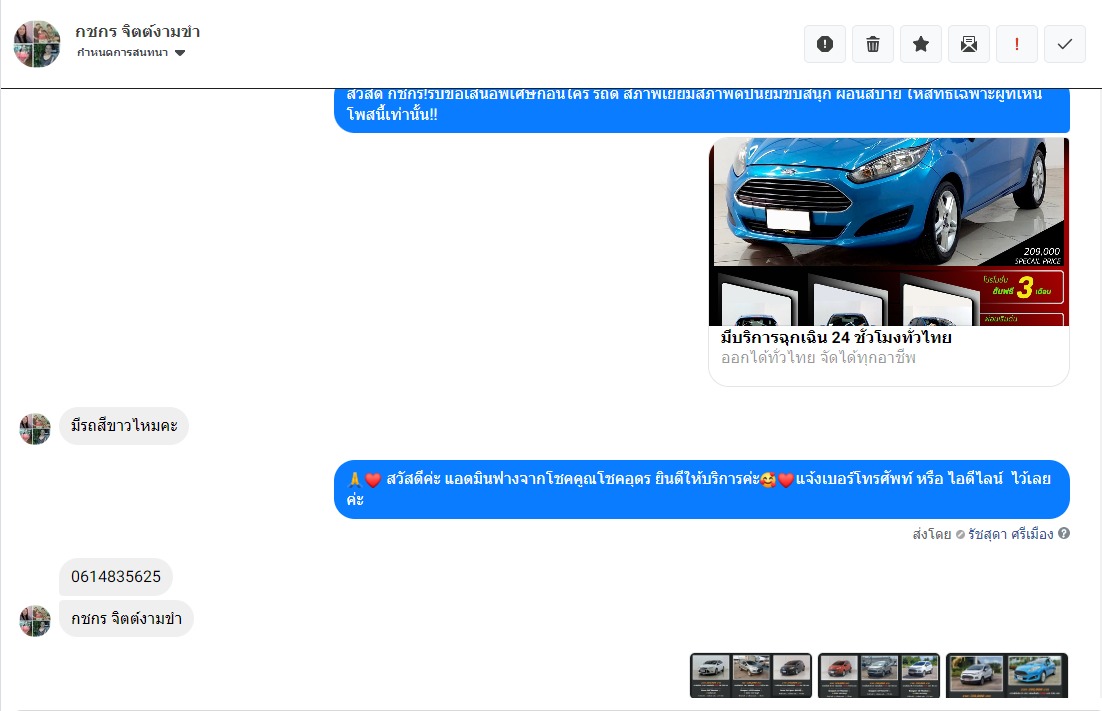The height and width of the screenshot is (711, 1102).
Task: Click top blue message ending โพสนี้เท่านั้น!!
Action: 701,111
